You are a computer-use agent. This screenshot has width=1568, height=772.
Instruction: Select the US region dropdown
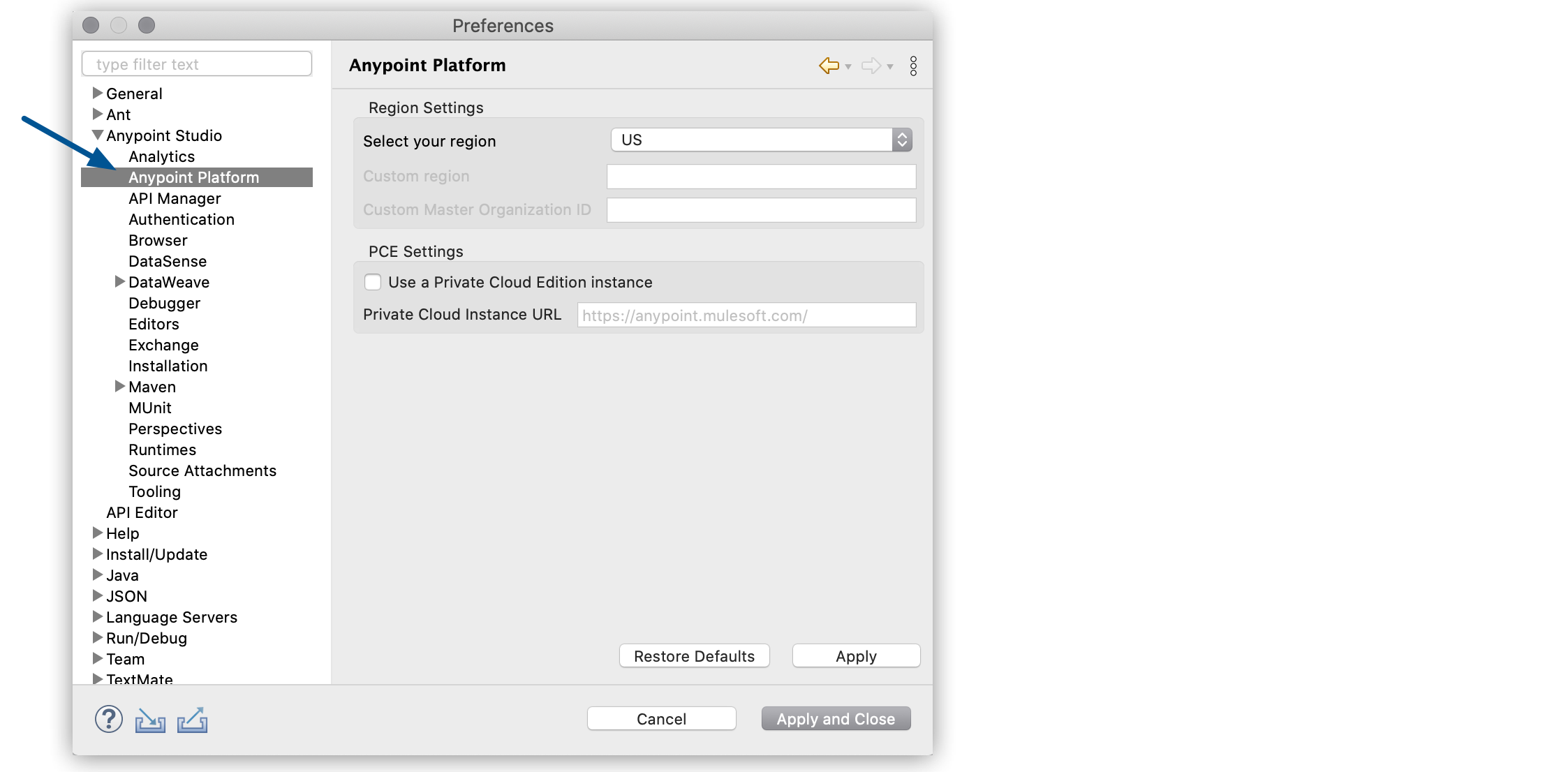coord(762,140)
